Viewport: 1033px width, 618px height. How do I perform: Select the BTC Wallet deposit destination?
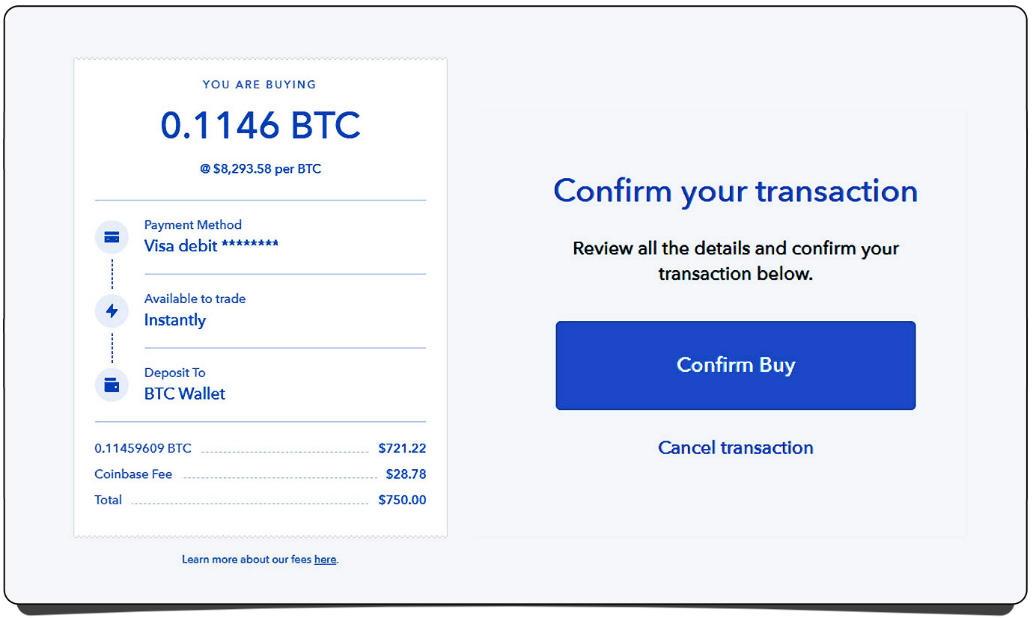(185, 394)
